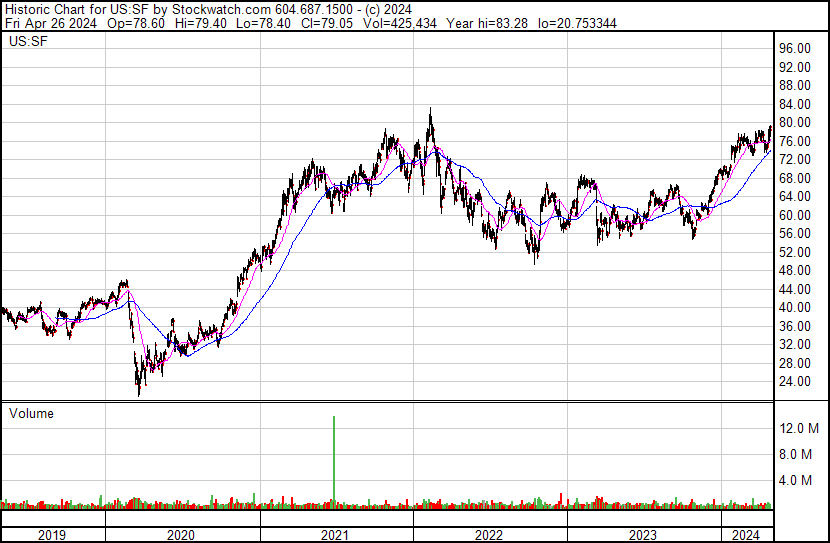This screenshot has width=830, height=543.
Task: Click the 92.00 price axis label
Action: pos(795,67)
